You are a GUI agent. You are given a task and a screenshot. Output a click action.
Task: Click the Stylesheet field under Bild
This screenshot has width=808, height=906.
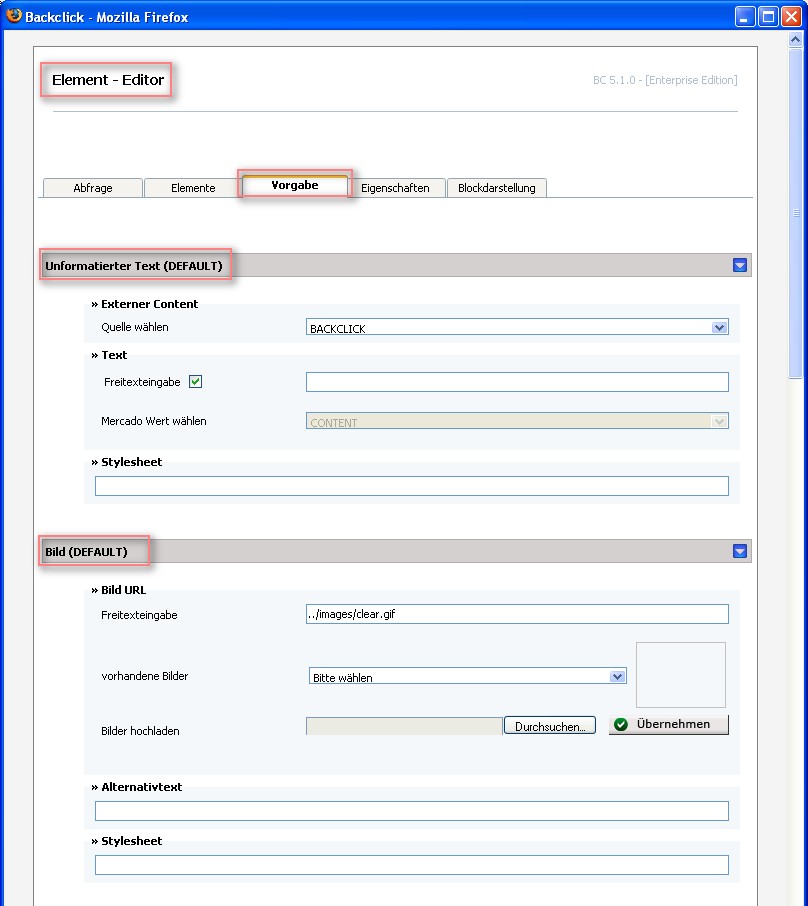coord(412,865)
